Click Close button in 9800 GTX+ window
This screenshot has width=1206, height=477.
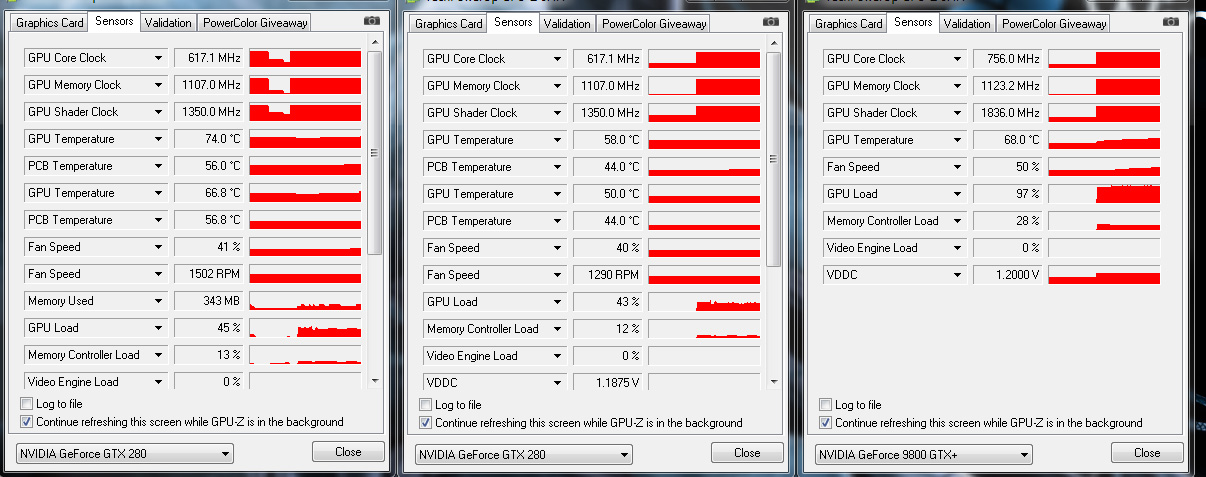point(1147,453)
